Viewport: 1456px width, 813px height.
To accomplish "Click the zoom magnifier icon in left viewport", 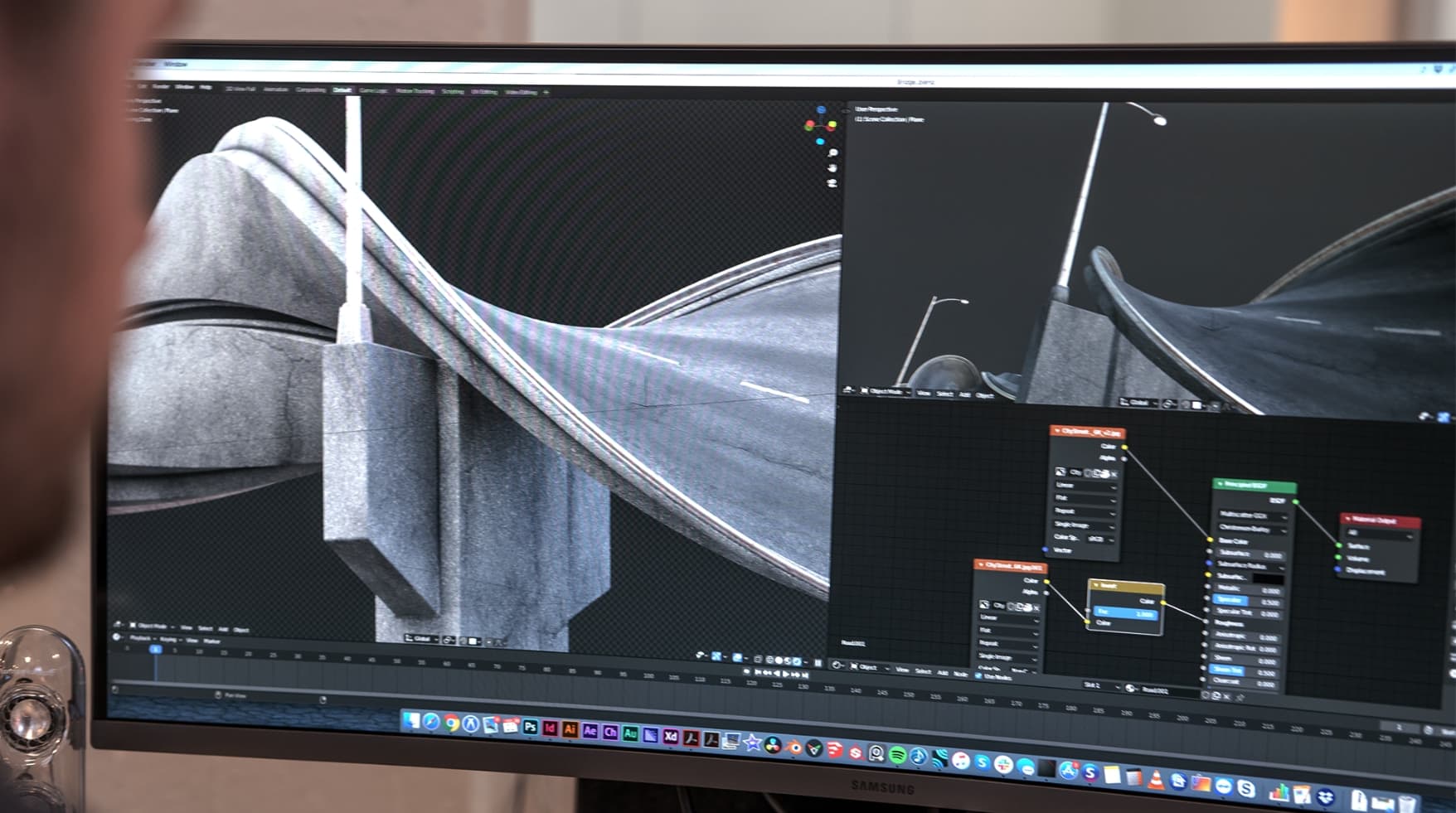I will tap(832, 153).
